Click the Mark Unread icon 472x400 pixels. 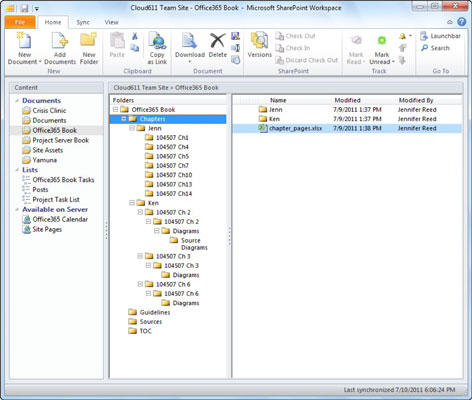[382, 41]
